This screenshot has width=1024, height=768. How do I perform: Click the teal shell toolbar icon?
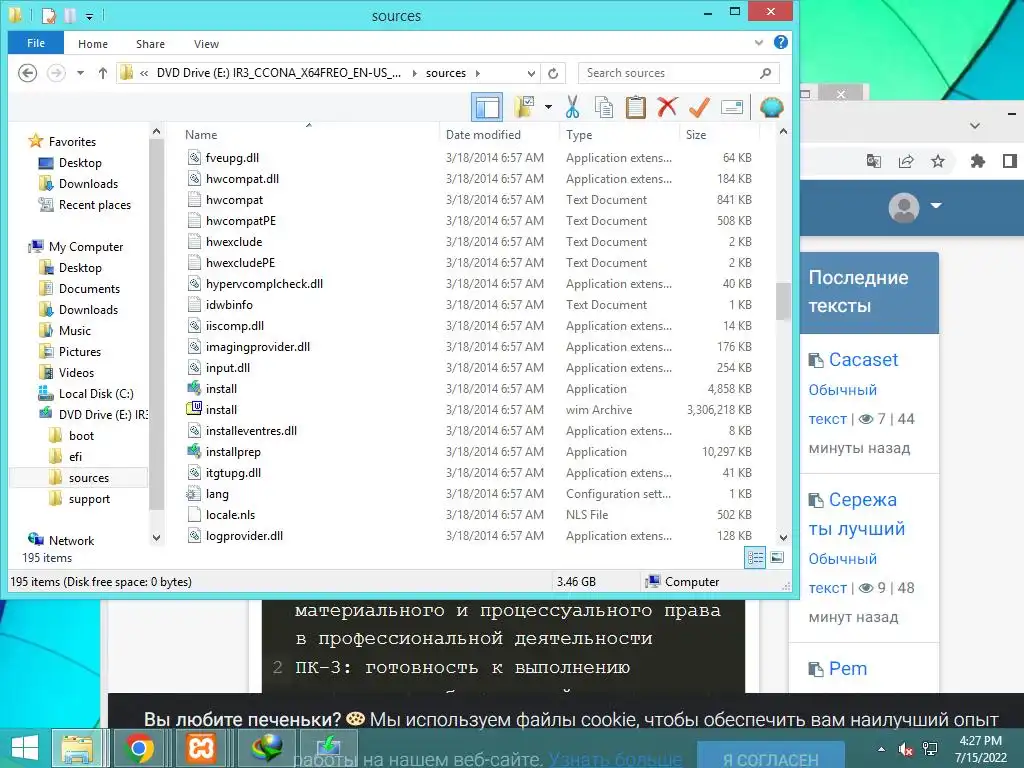[x=771, y=107]
